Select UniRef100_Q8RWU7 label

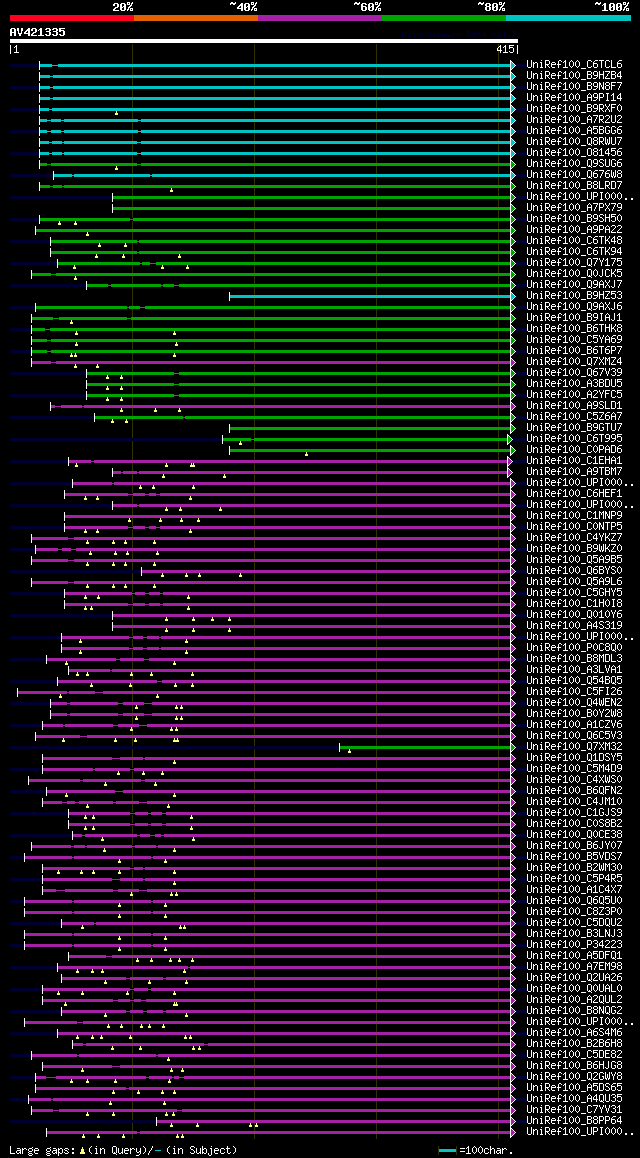pyautogui.click(x=574, y=142)
